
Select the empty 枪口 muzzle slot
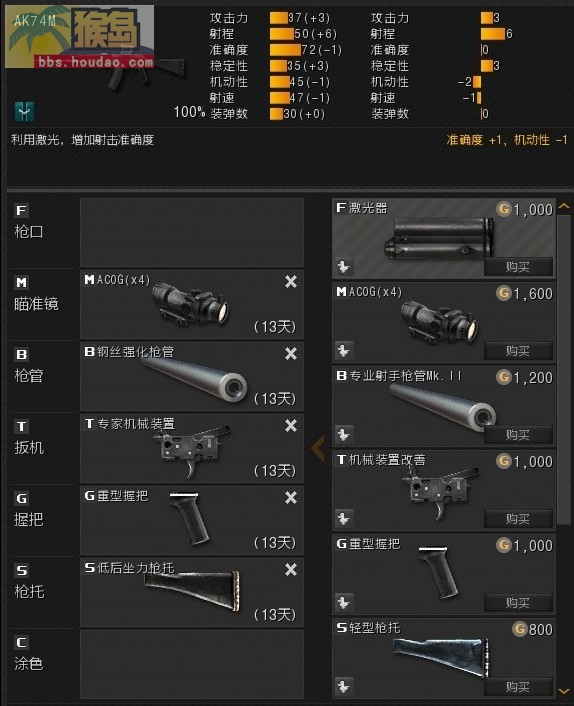(x=192, y=232)
